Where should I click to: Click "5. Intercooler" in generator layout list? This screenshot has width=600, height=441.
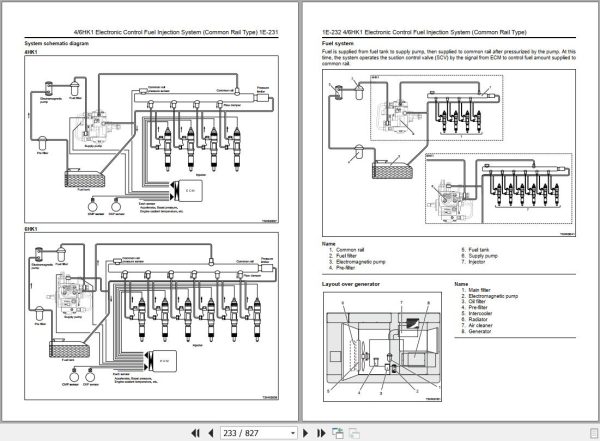[x=476, y=313]
